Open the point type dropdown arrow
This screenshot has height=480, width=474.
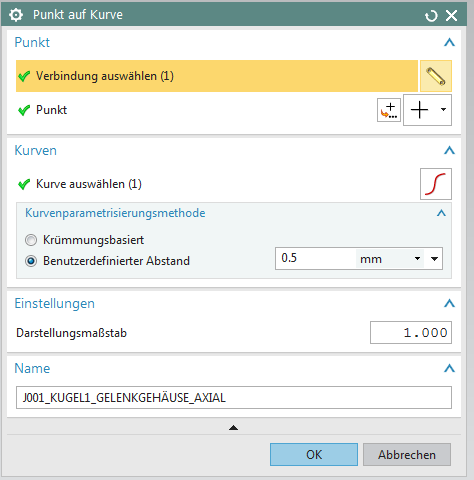[x=443, y=110]
